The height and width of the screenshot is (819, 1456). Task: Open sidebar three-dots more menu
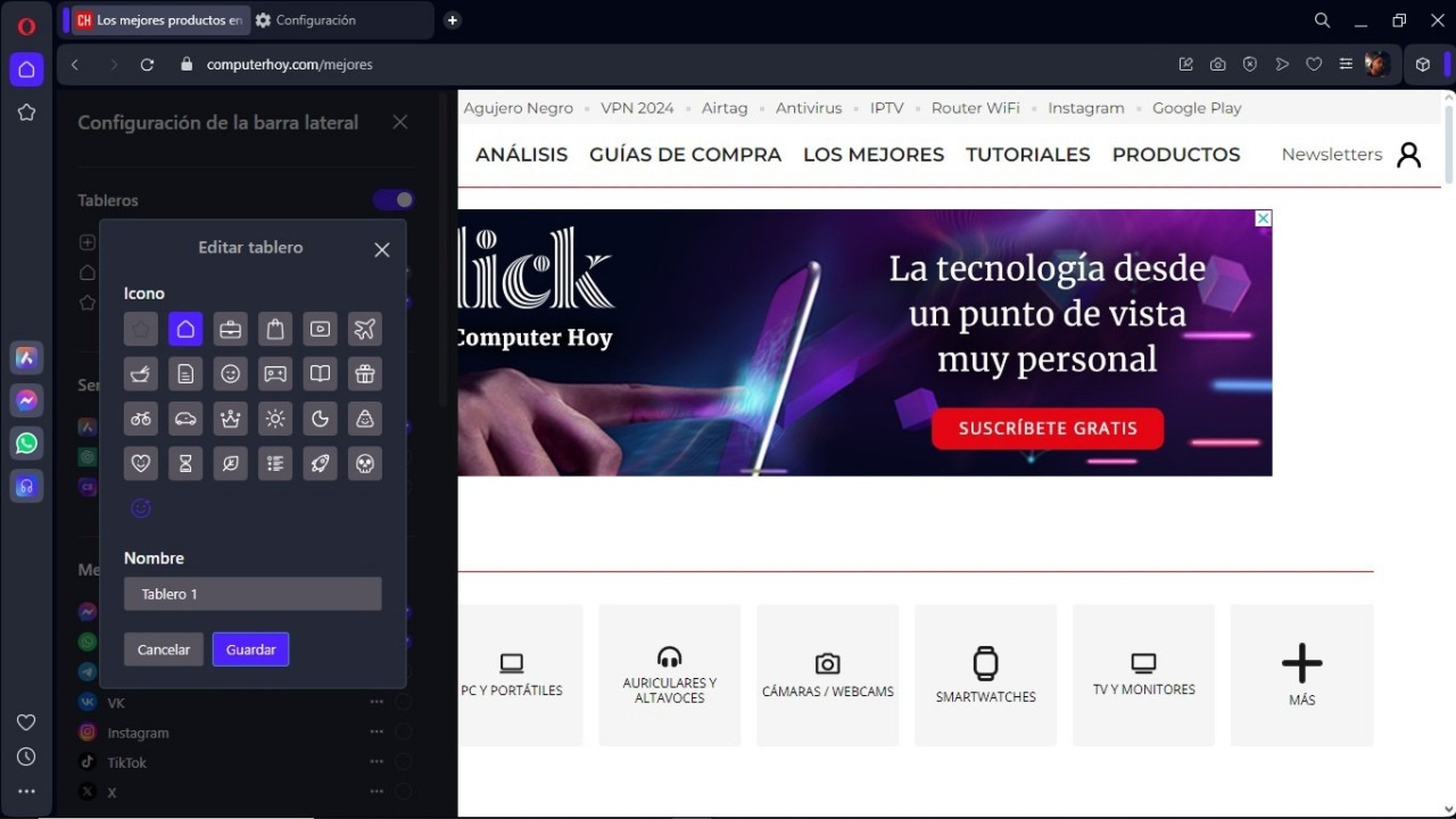pyautogui.click(x=26, y=792)
